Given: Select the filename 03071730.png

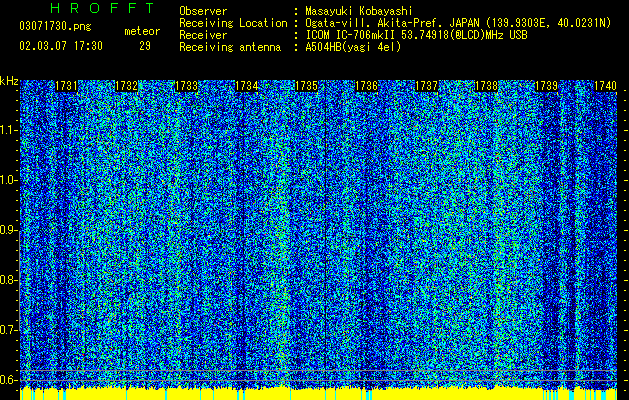Looking at the screenshot, I should click(55, 27).
